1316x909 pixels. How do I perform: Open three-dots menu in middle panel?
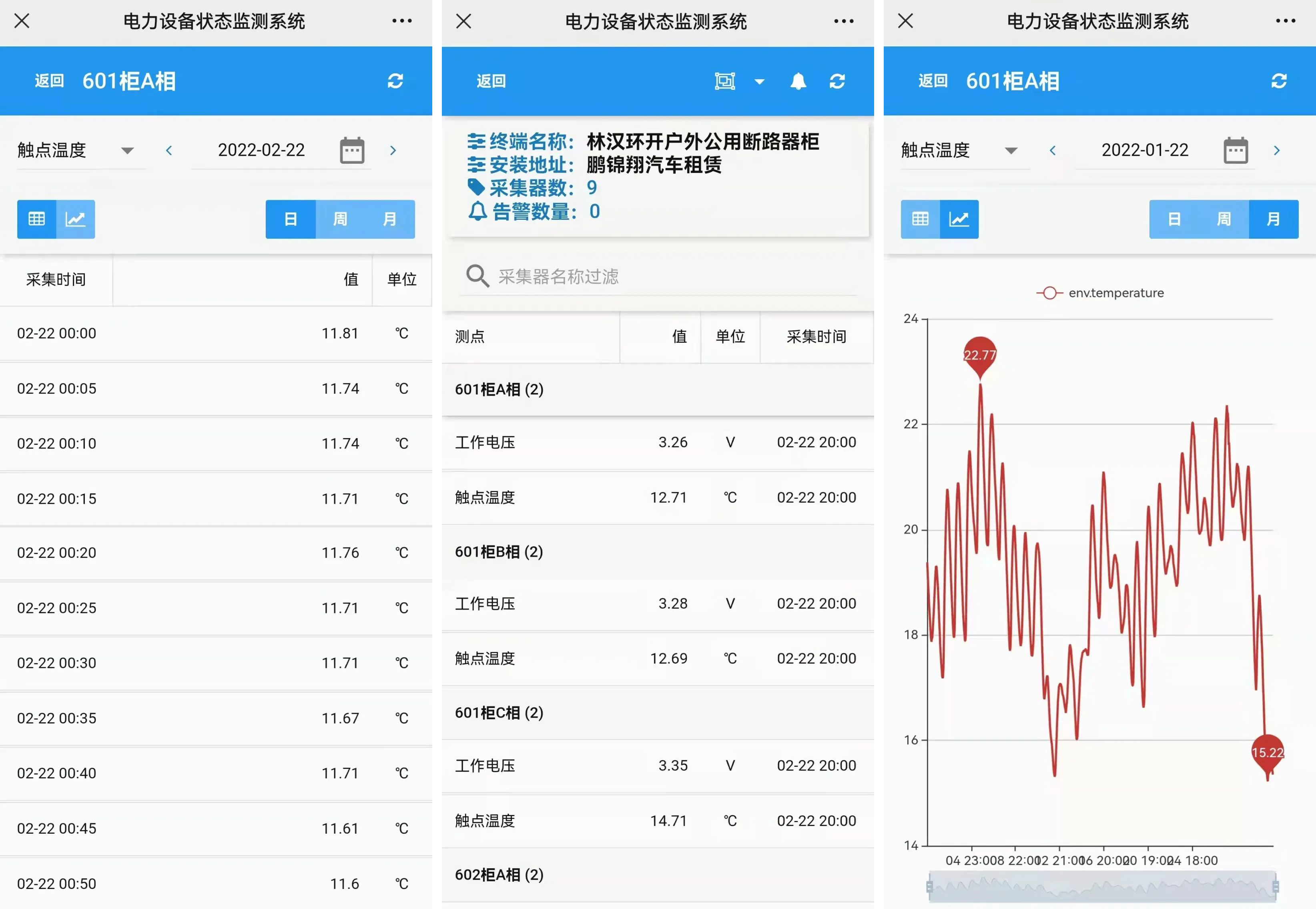(844, 22)
